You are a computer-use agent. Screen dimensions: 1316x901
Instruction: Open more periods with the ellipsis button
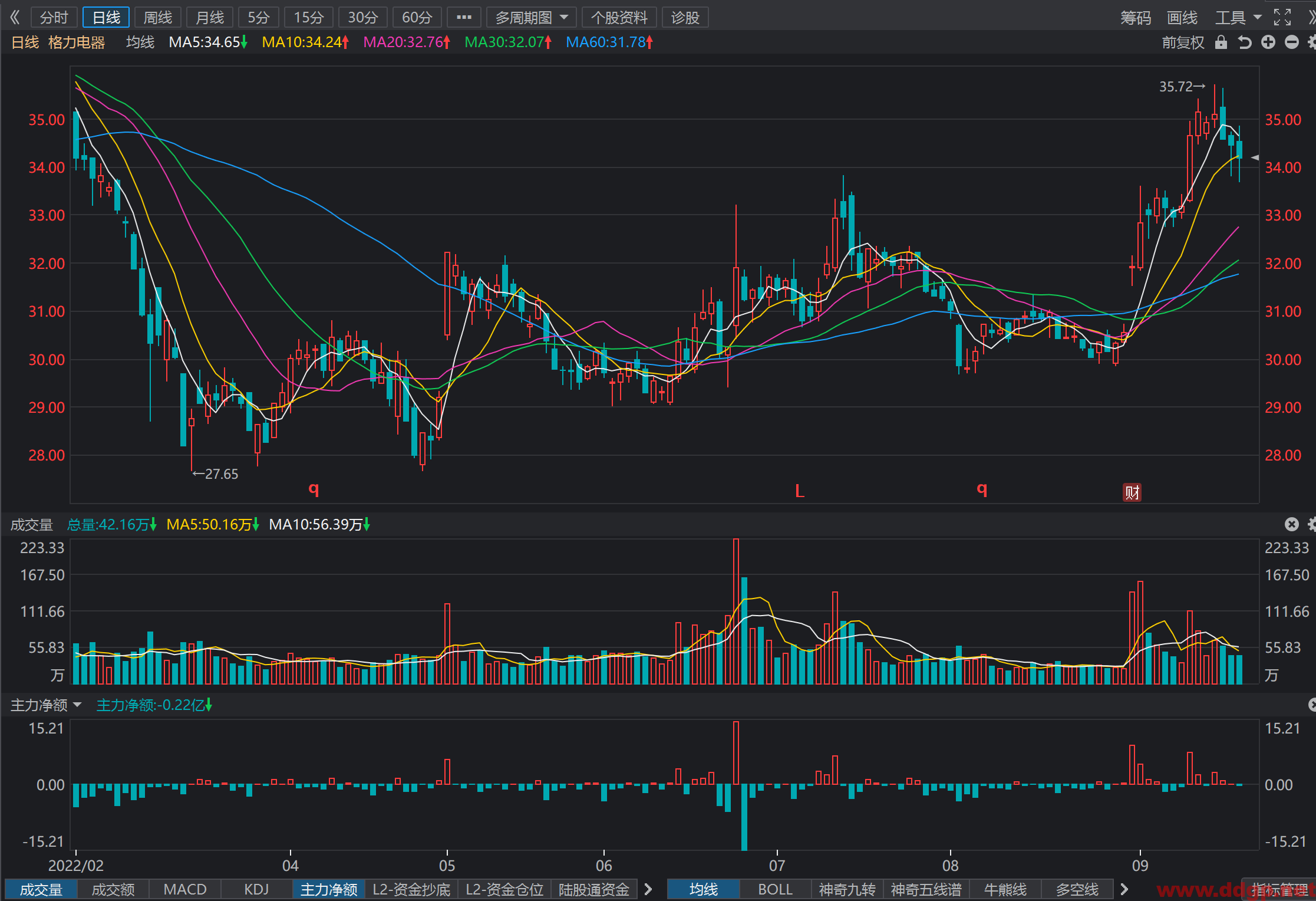tap(464, 18)
